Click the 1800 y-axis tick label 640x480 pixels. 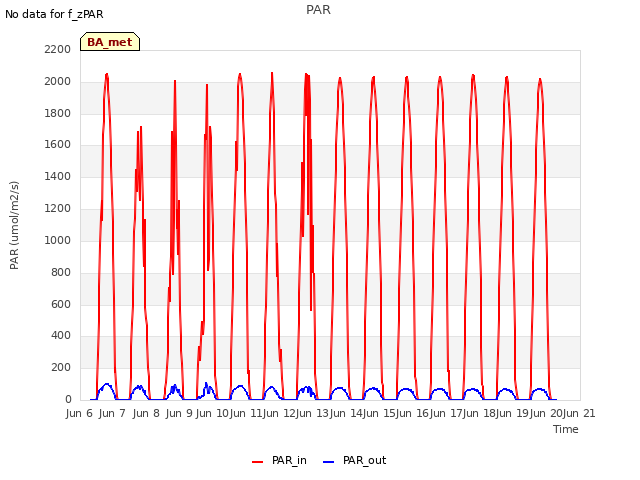(58, 113)
